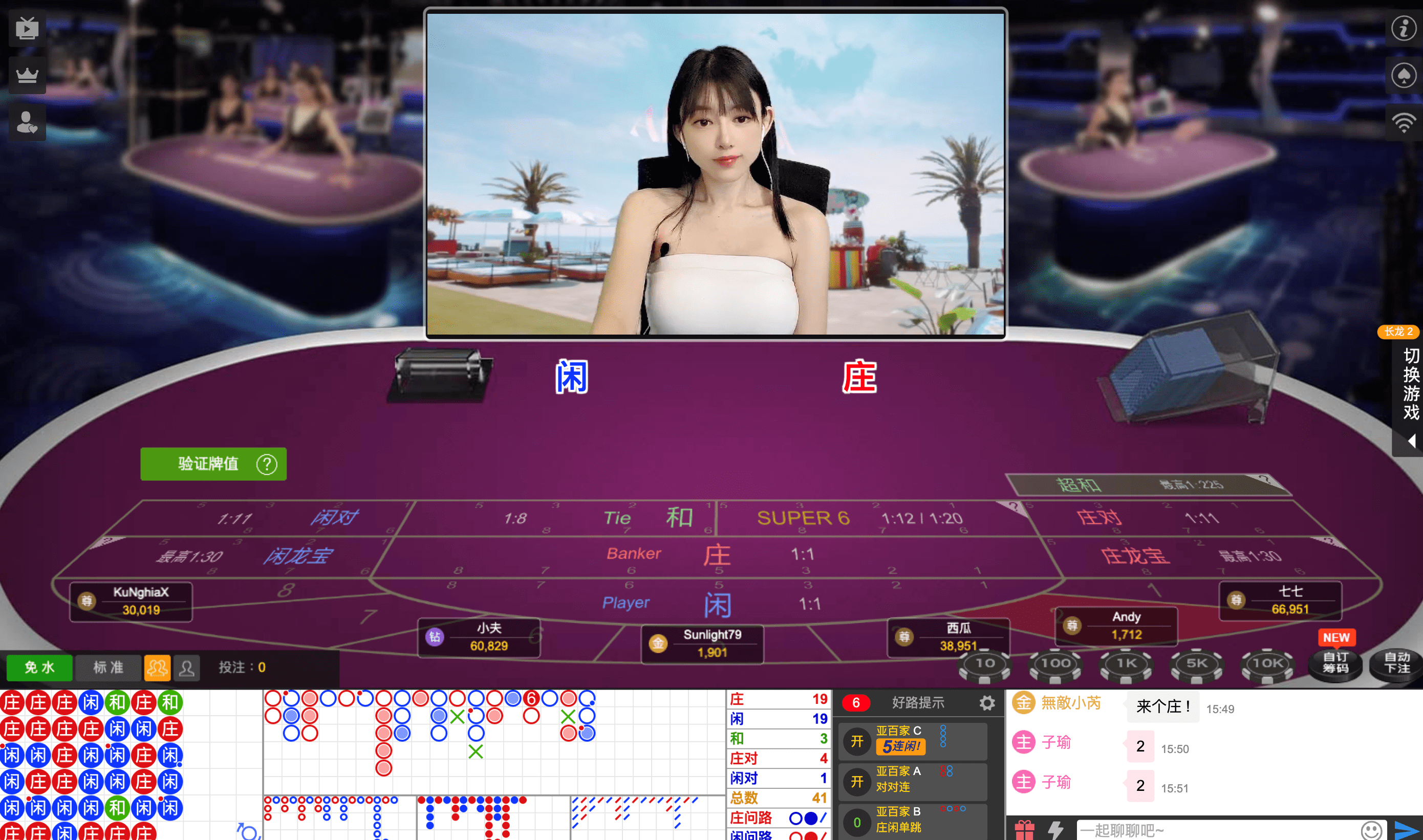The image size is (1423, 840).
Task: Select the 10 chip
Action: 985,665
